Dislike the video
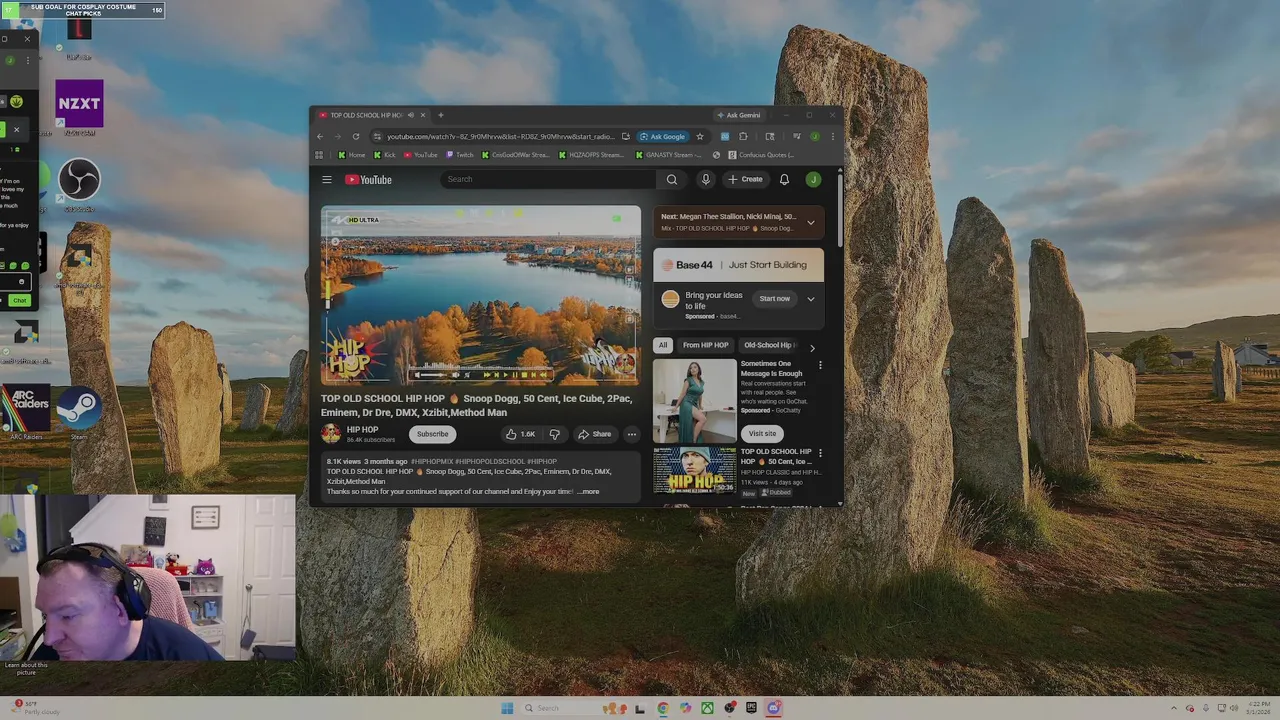This screenshot has height=720, width=1280. [554, 434]
